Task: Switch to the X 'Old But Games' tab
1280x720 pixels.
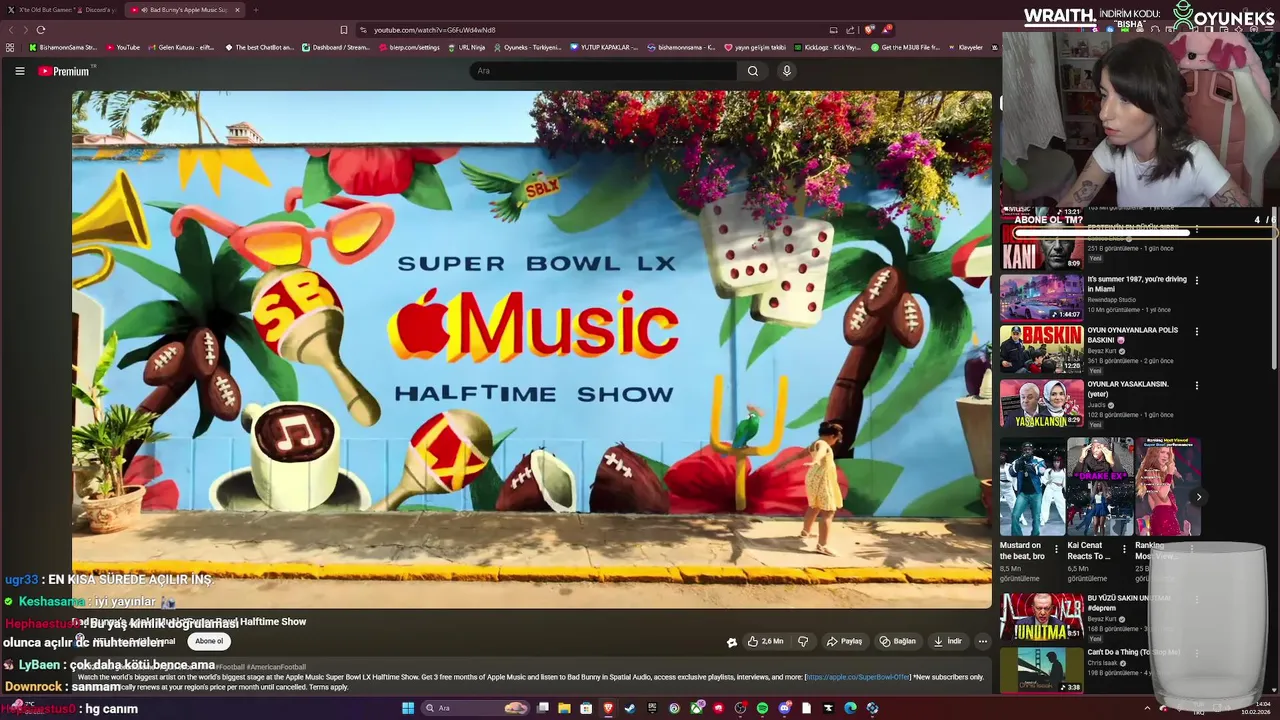Action: 62,10
